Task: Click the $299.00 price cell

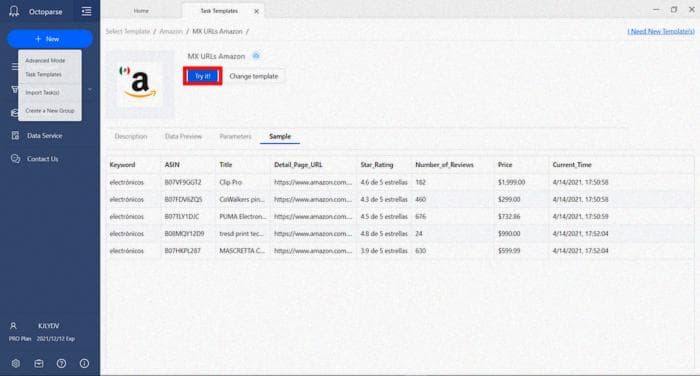Action: click(x=509, y=199)
